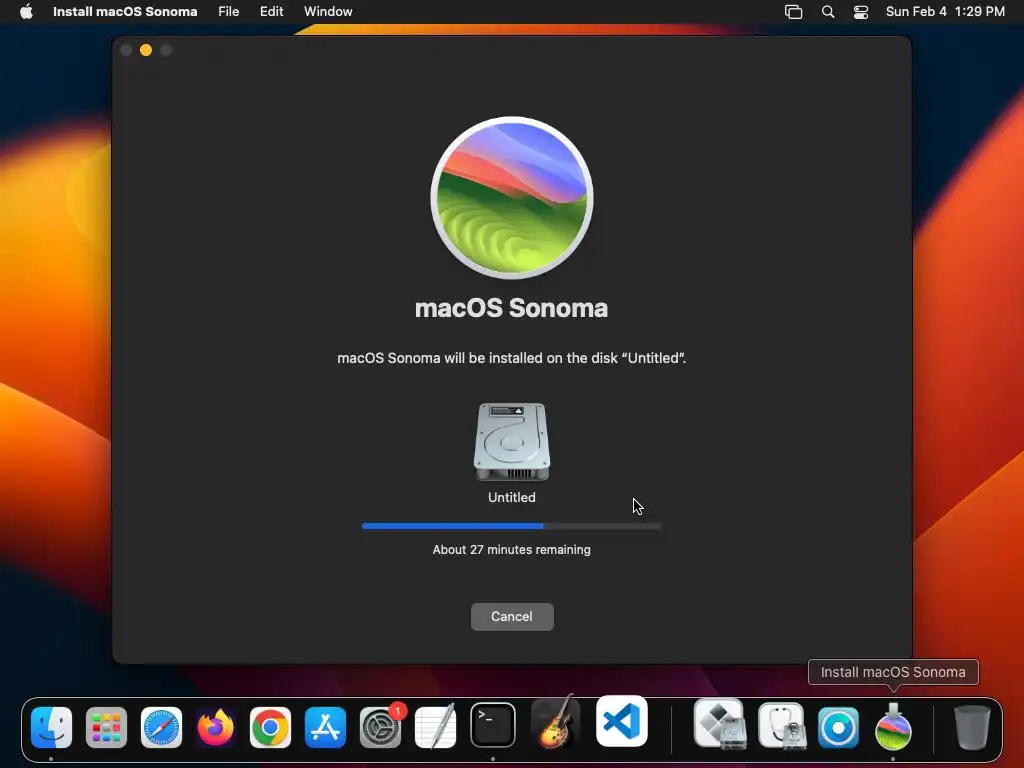
Task: Launch GarageBand from the Dock
Action: 554,722
